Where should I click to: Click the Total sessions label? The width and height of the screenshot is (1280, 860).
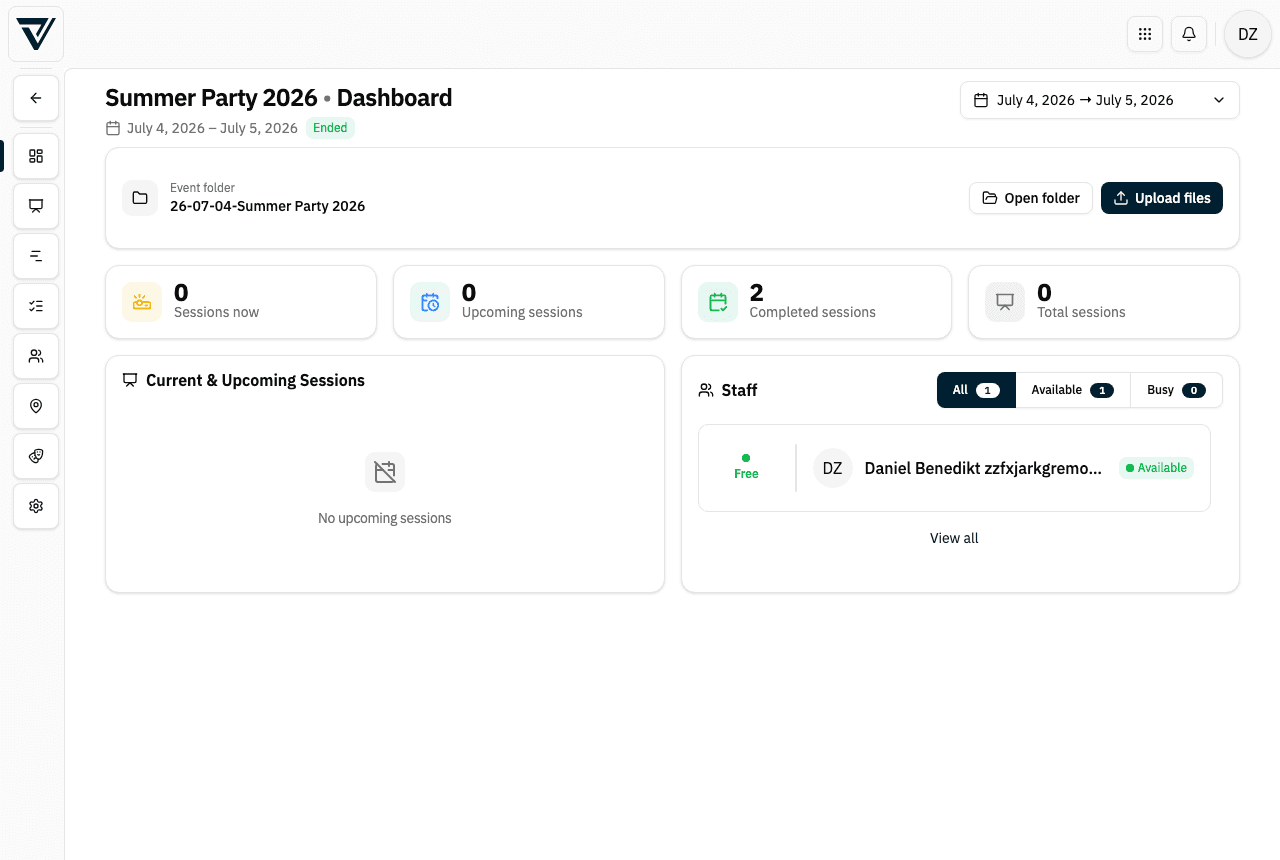coord(1081,312)
